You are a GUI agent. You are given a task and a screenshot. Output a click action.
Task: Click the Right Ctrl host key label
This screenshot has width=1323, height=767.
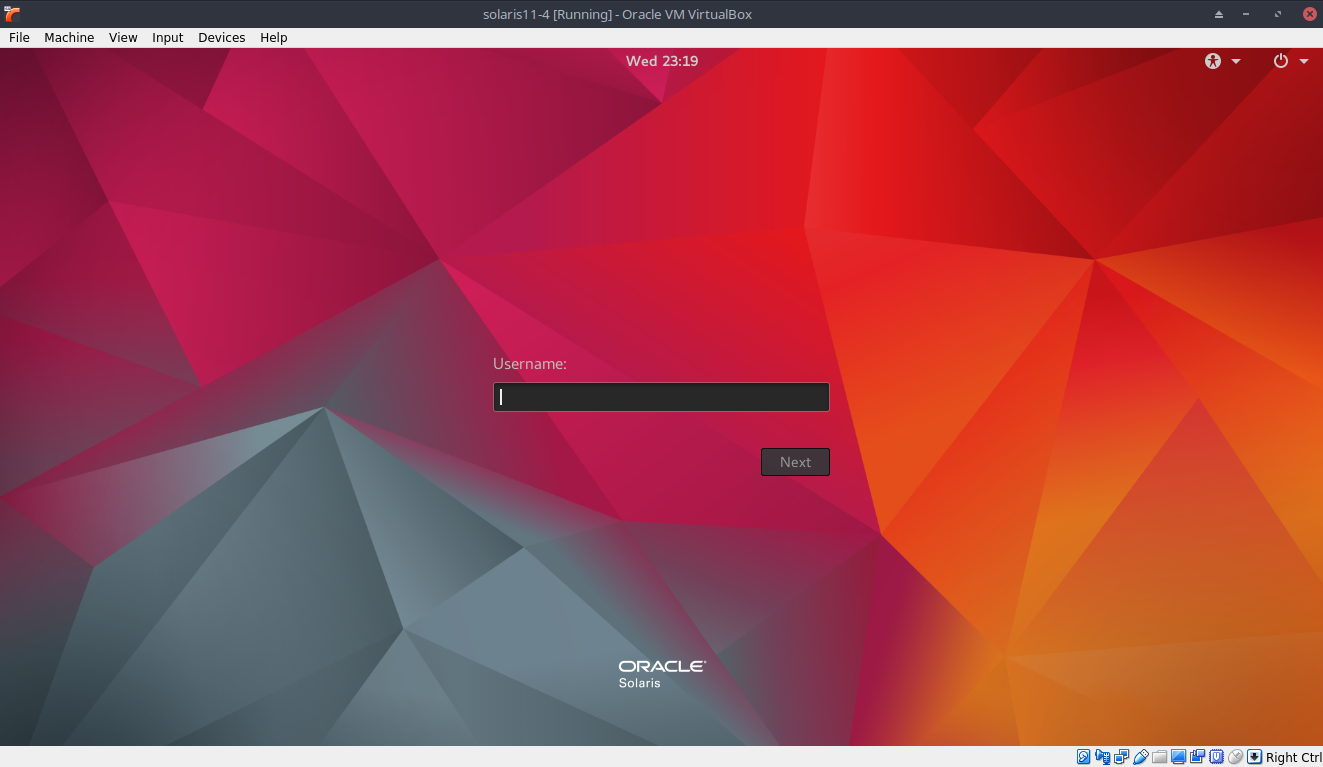tap(1294, 757)
